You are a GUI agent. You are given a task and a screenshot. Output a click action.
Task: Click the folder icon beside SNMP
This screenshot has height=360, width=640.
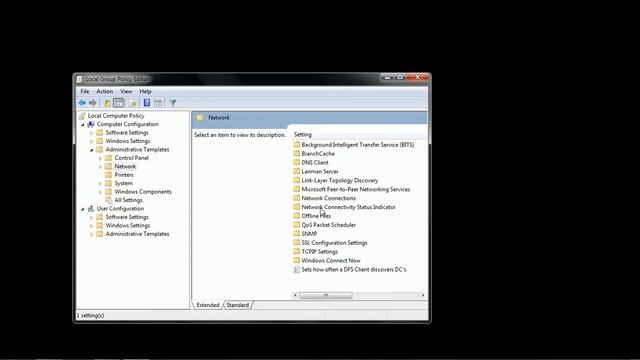(x=297, y=233)
